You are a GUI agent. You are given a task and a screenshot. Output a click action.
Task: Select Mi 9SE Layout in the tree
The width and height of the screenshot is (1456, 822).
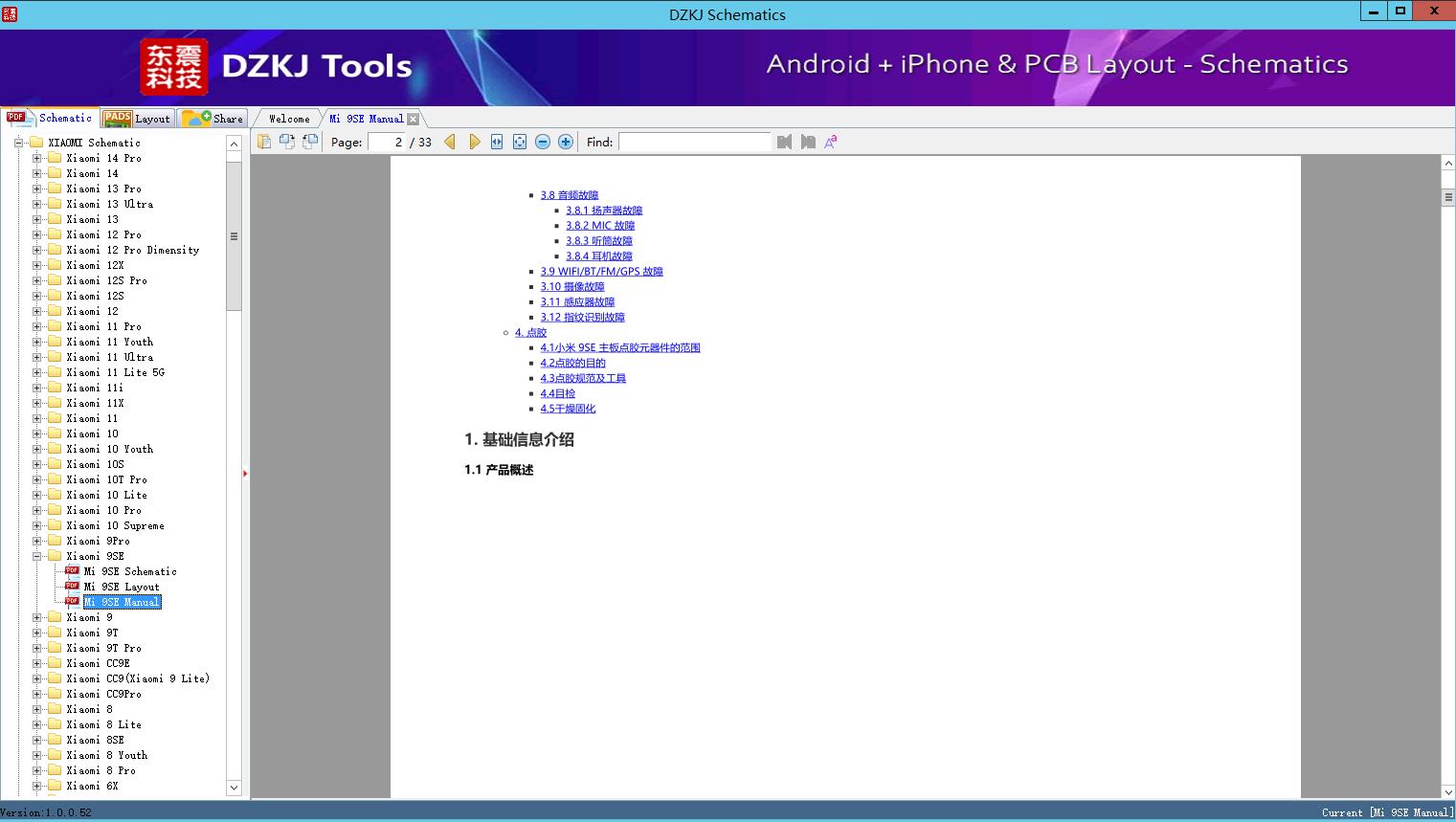pyautogui.click(x=122, y=587)
